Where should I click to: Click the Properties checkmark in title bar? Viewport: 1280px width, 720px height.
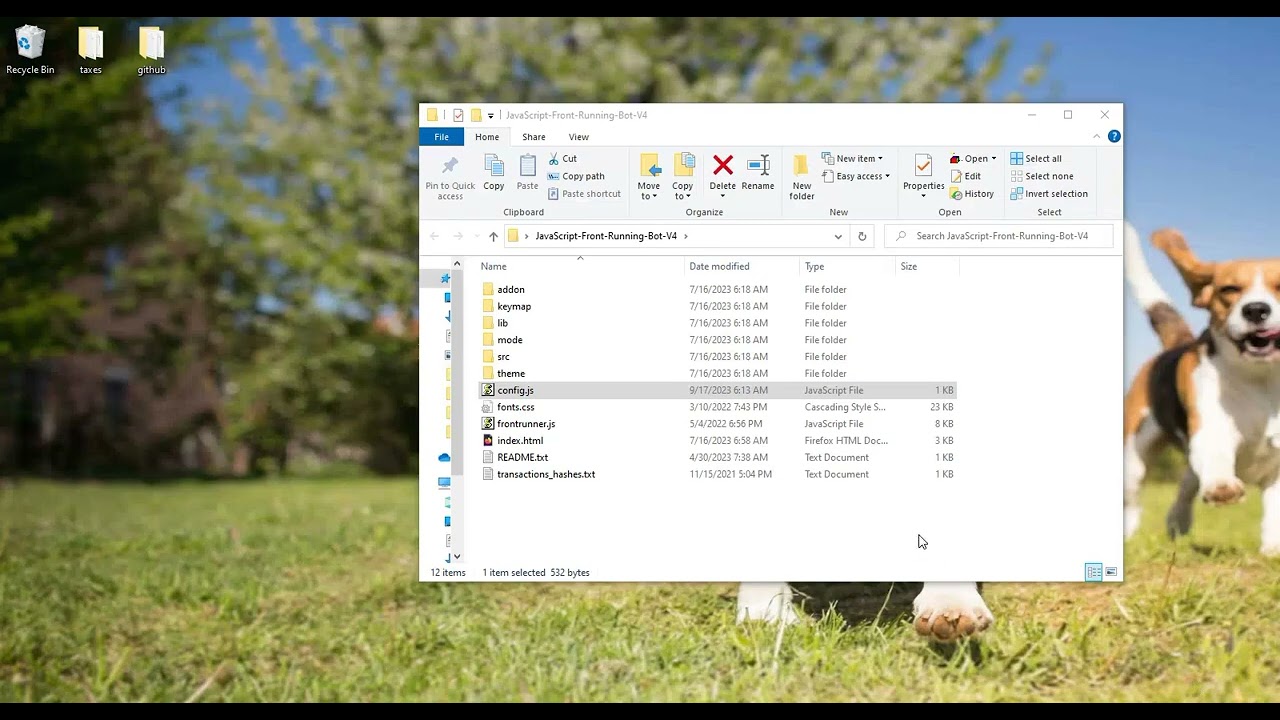[x=458, y=115]
